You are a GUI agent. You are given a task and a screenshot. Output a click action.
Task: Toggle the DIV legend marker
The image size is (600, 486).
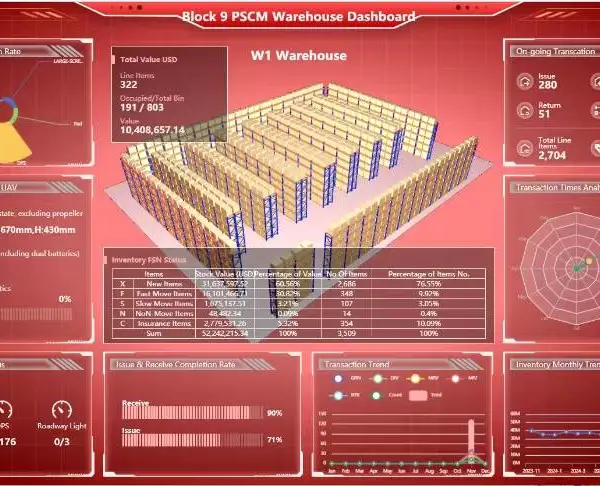pos(378,378)
